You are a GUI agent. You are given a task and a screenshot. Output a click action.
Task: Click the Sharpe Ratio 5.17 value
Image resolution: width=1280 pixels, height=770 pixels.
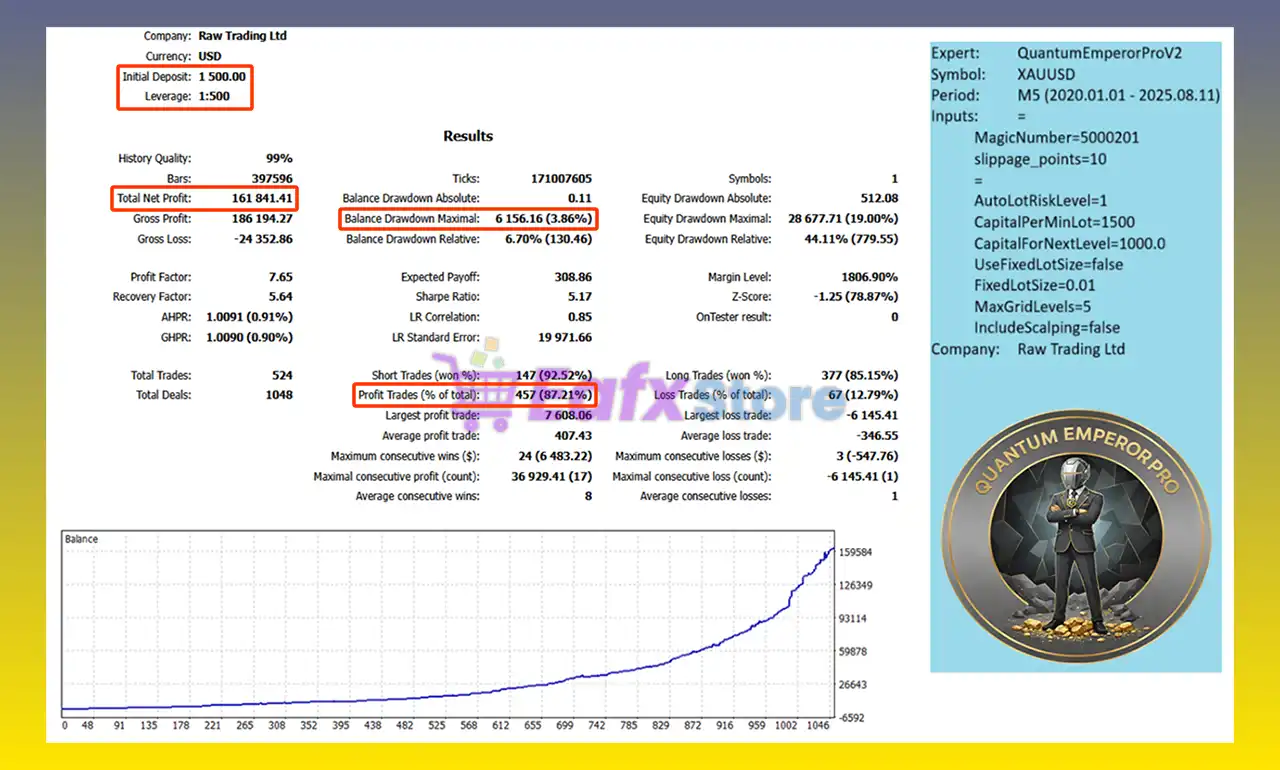coord(578,297)
